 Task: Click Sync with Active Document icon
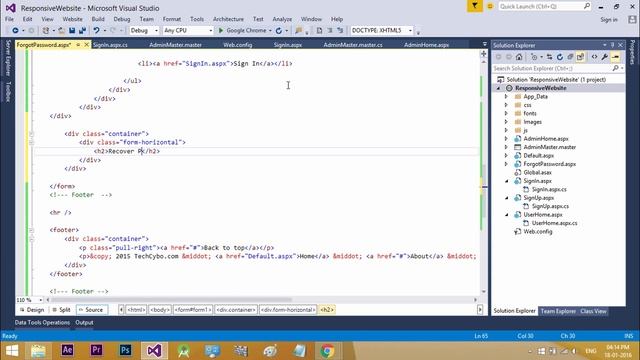tap(549, 57)
